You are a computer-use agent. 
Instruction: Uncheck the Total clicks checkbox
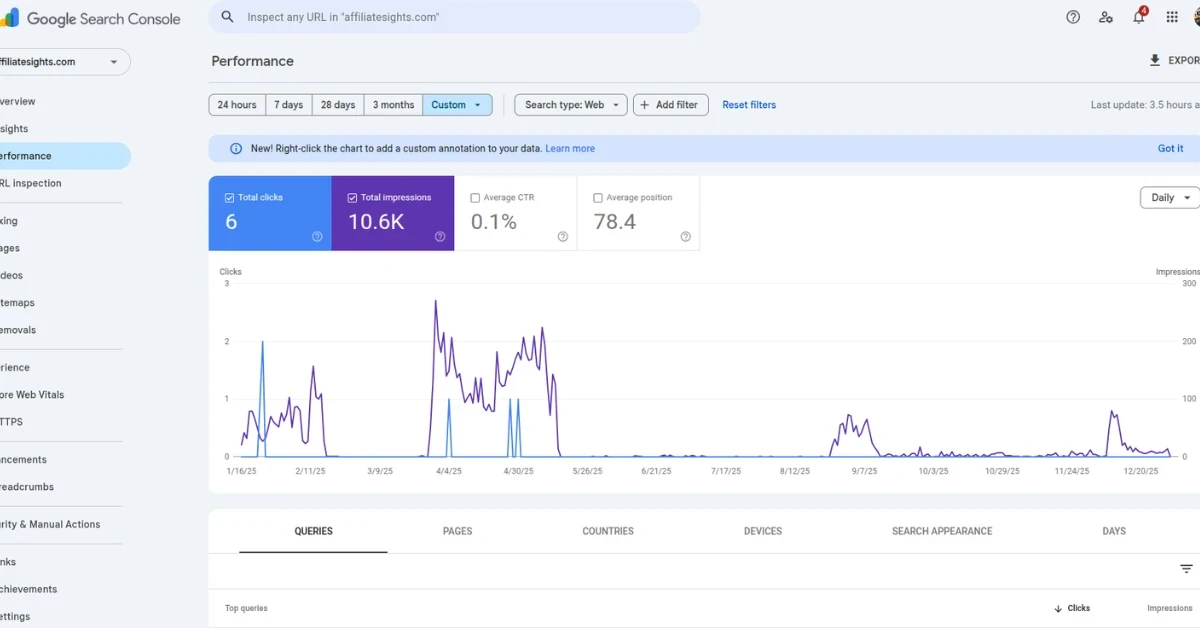pyautogui.click(x=230, y=198)
